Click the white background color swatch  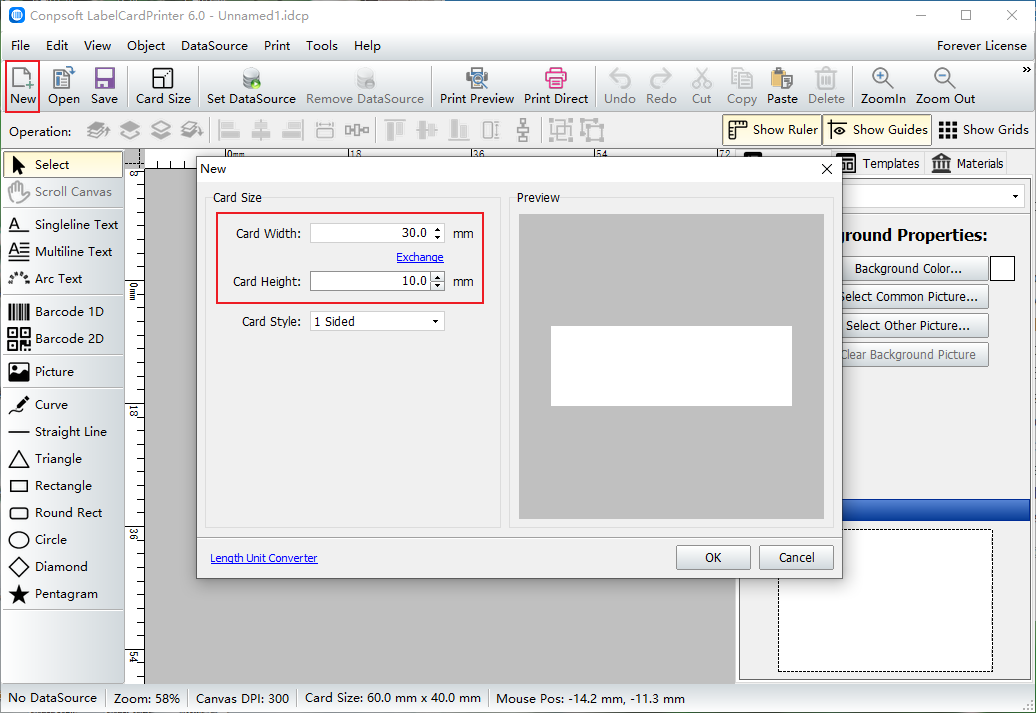pyautogui.click(x=1002, y=269)
